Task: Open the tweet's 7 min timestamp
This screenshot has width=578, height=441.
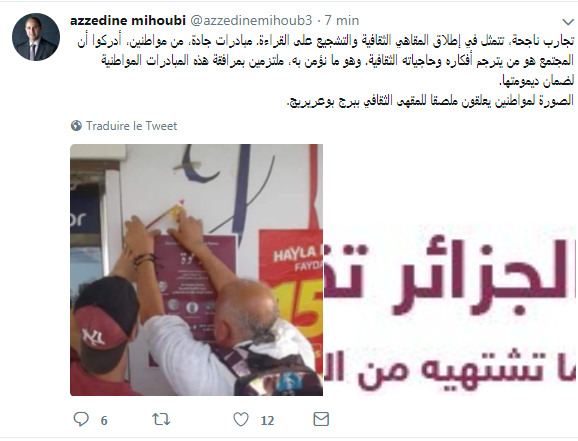Action: click(342, 20)
